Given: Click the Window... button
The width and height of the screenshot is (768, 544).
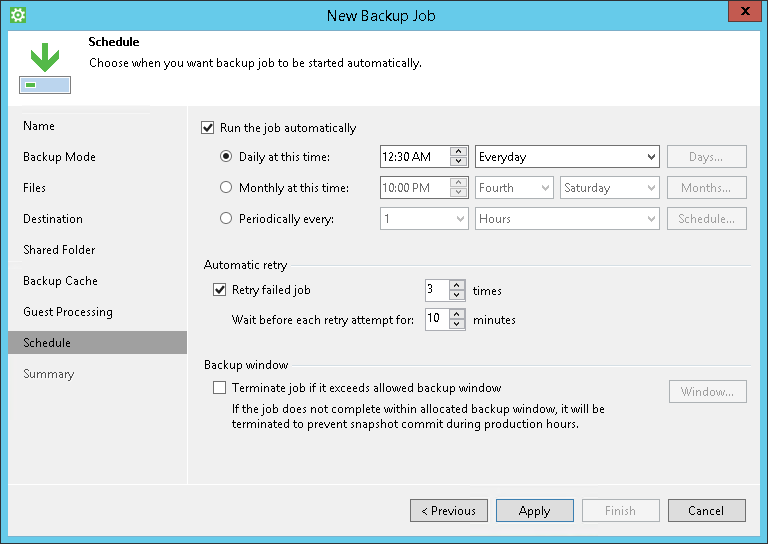Looking at the screenshot, I should pyautogui.click(x=708, y=391).
